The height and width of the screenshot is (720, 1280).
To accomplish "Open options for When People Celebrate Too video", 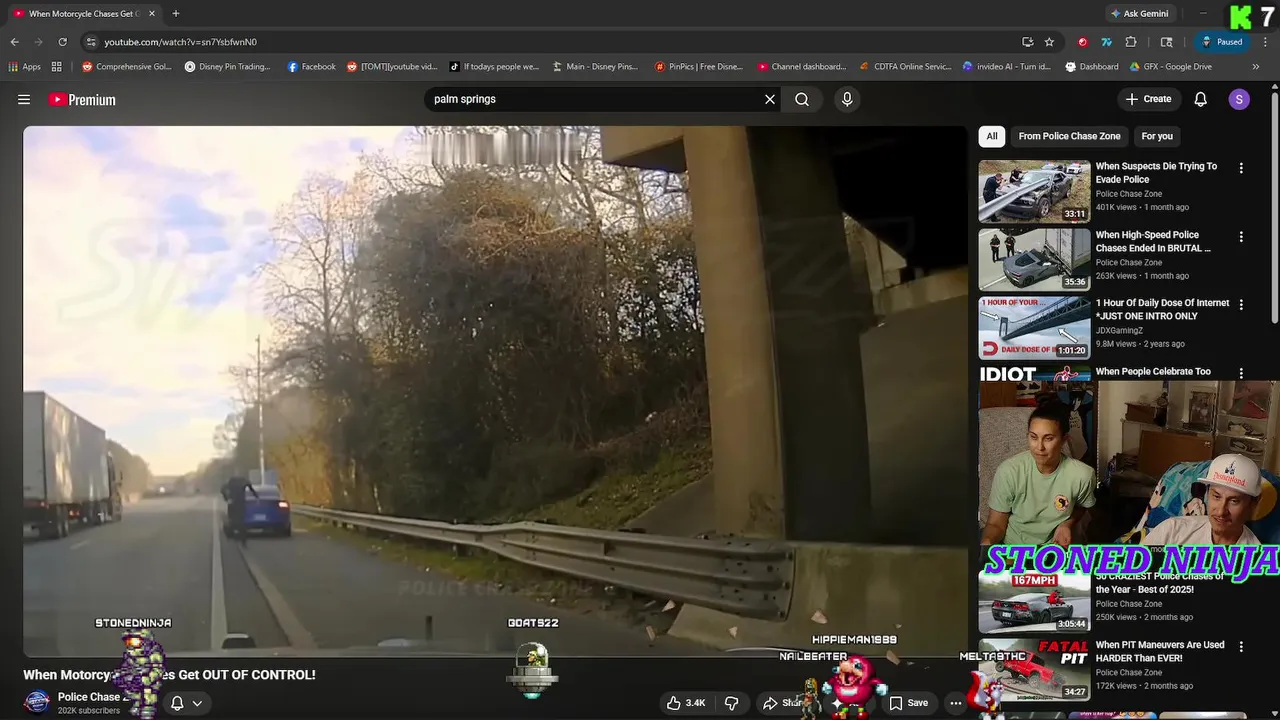I will (1241, 373).
